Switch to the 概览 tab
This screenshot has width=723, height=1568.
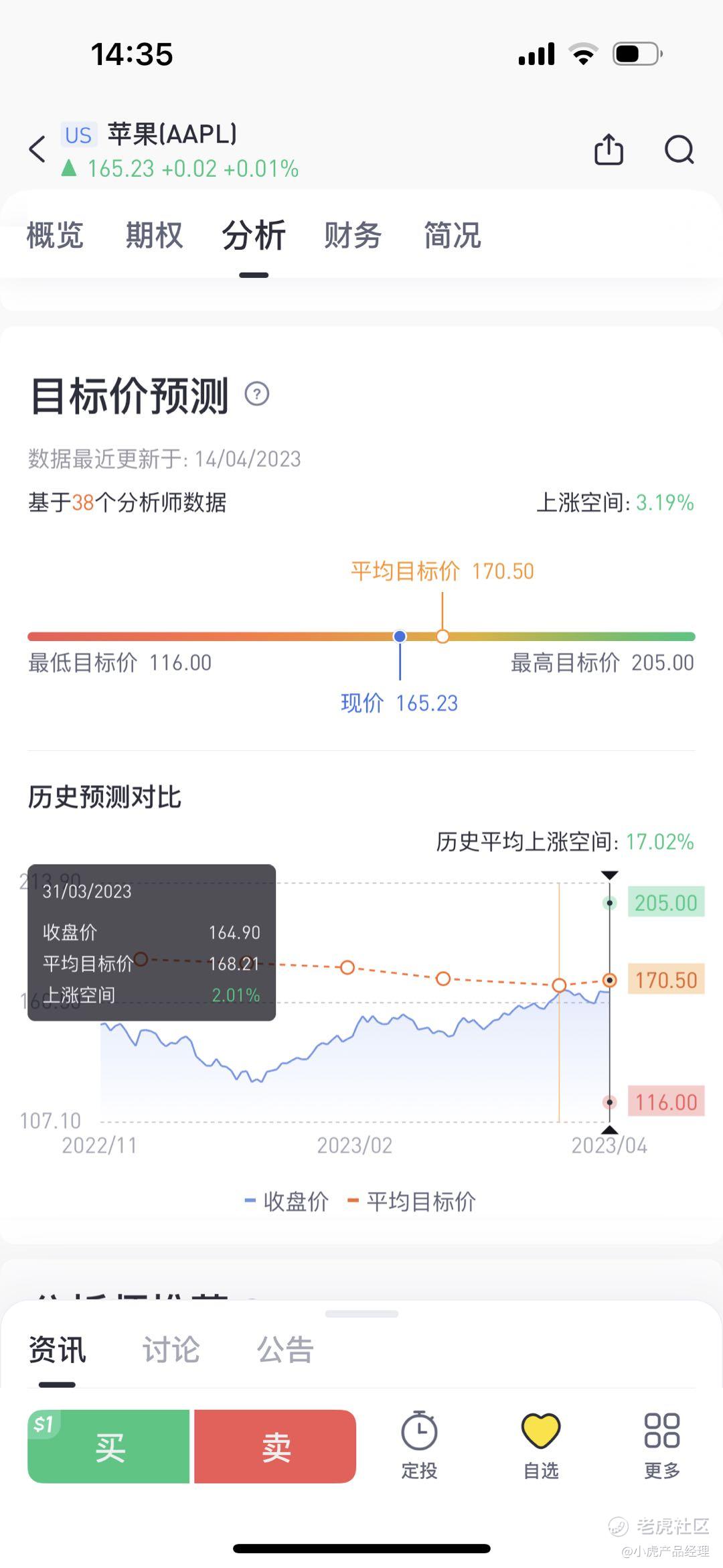[55, 235]
